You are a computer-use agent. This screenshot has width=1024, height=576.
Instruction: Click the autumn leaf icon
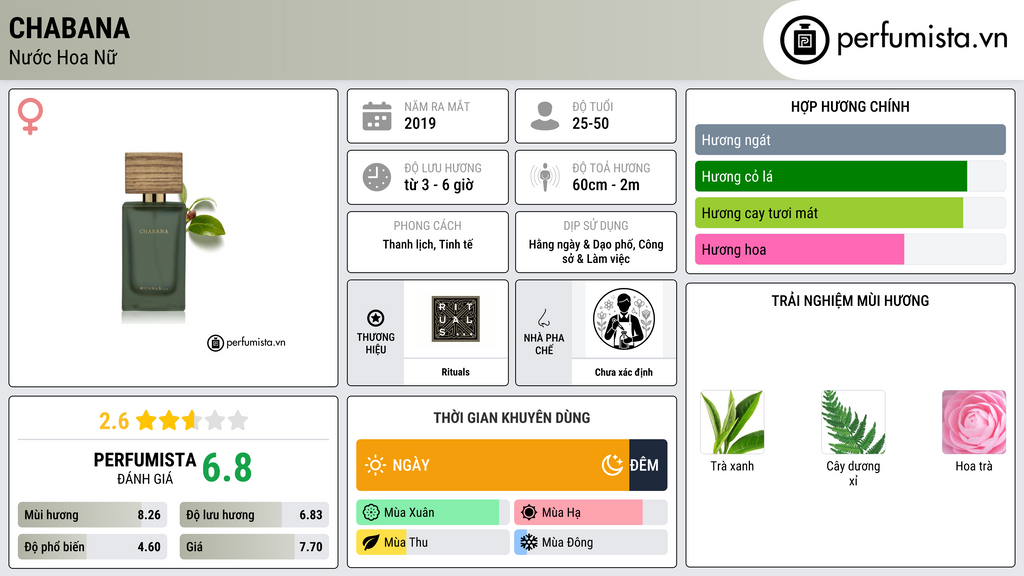tap(371, 542)
